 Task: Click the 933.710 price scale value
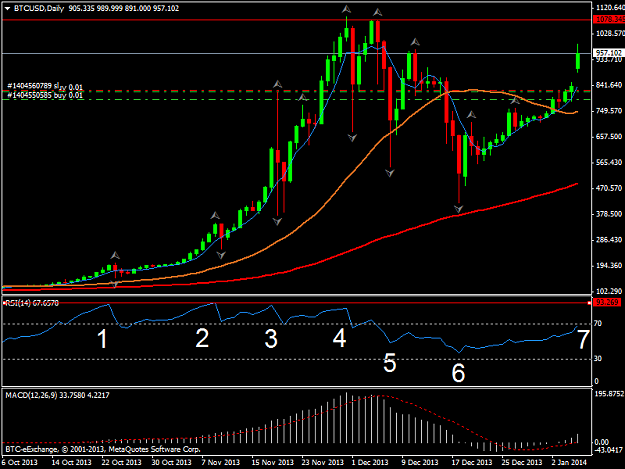coord(608,59)
